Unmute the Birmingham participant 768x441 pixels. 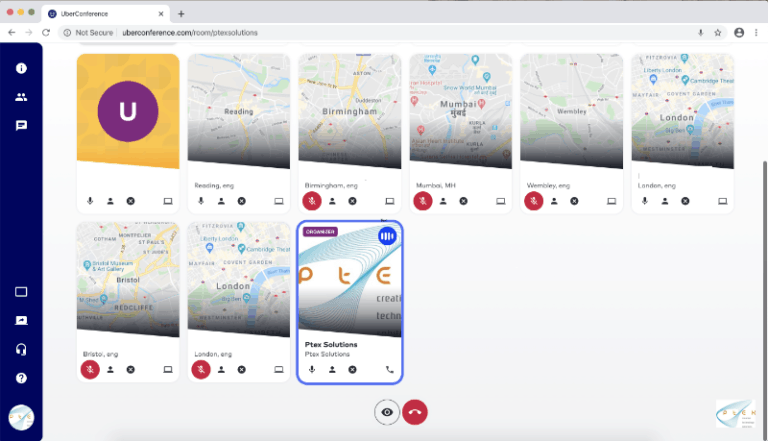(x=313, y=201)
